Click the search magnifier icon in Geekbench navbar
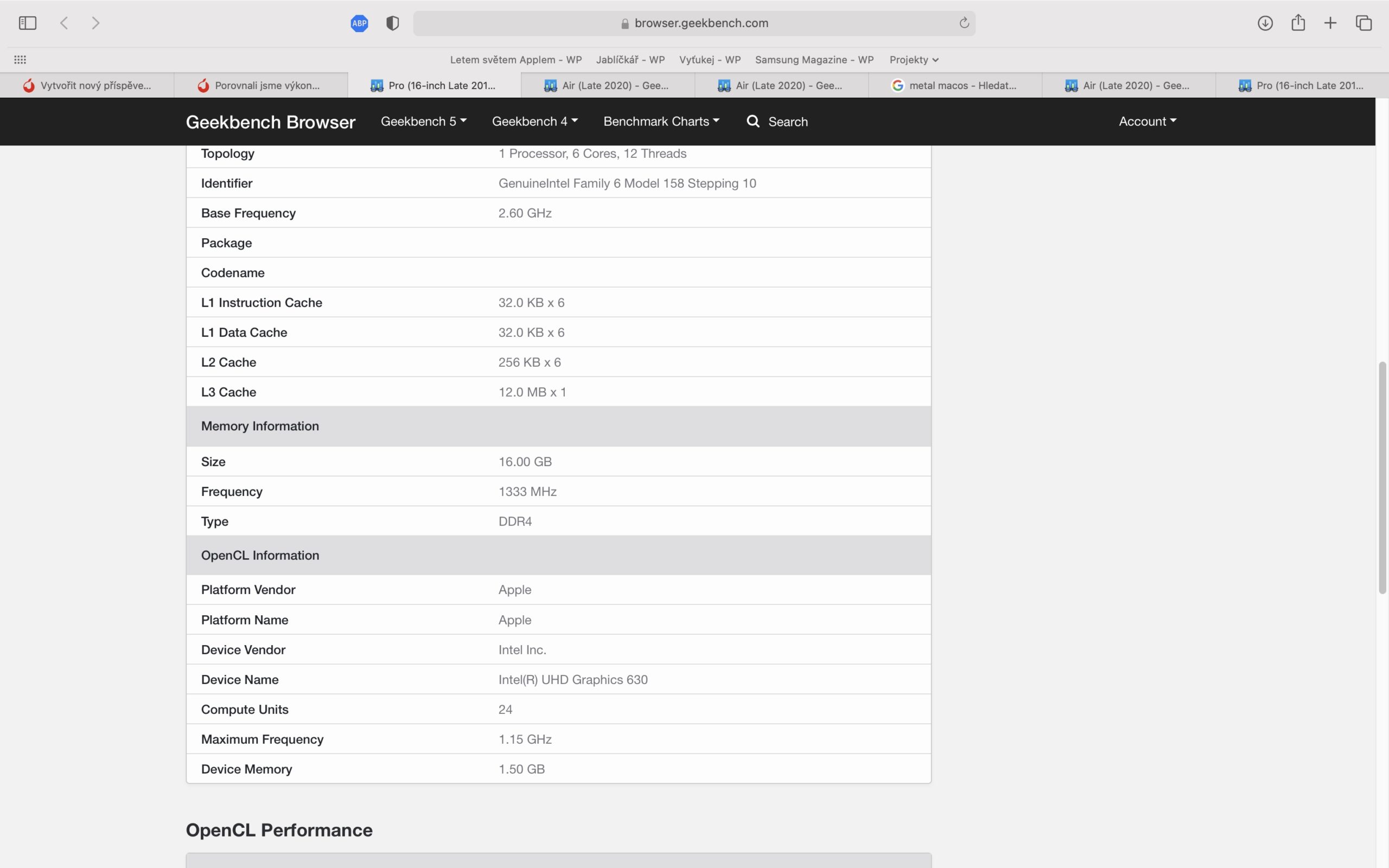The image size is (1389, 868). (753, 121)
